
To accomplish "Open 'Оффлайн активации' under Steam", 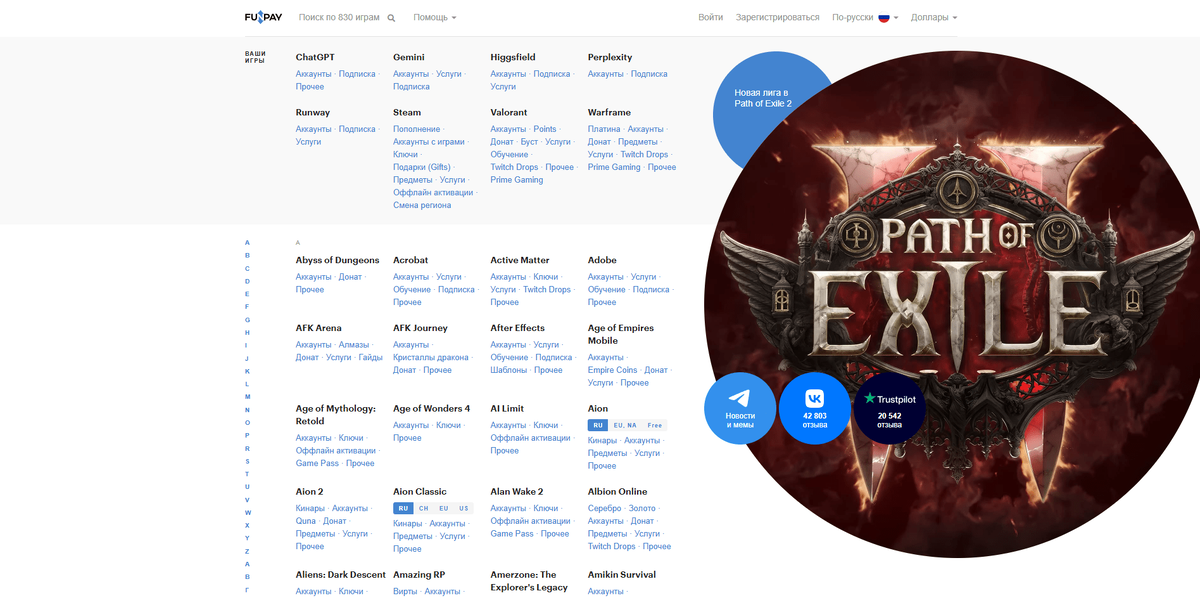I will click(x=433, y=192).
